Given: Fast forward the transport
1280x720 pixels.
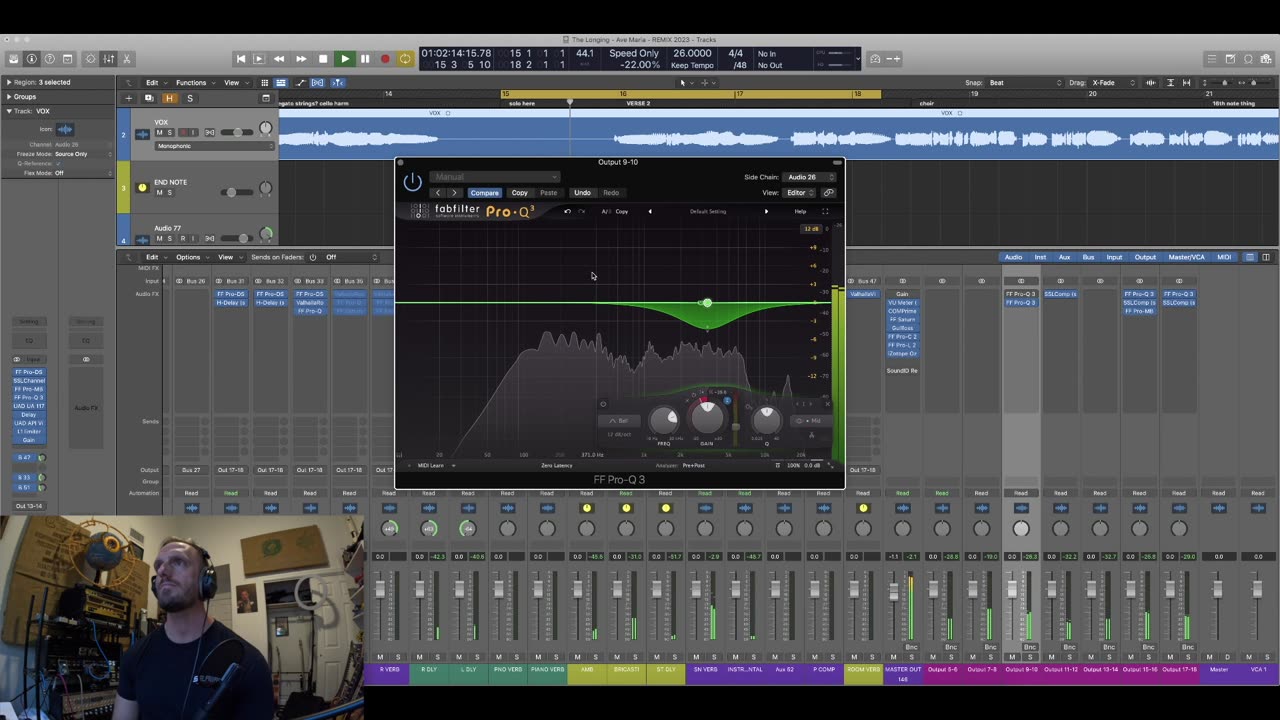Looking at the screenshot, I should (x=301, y=59).
